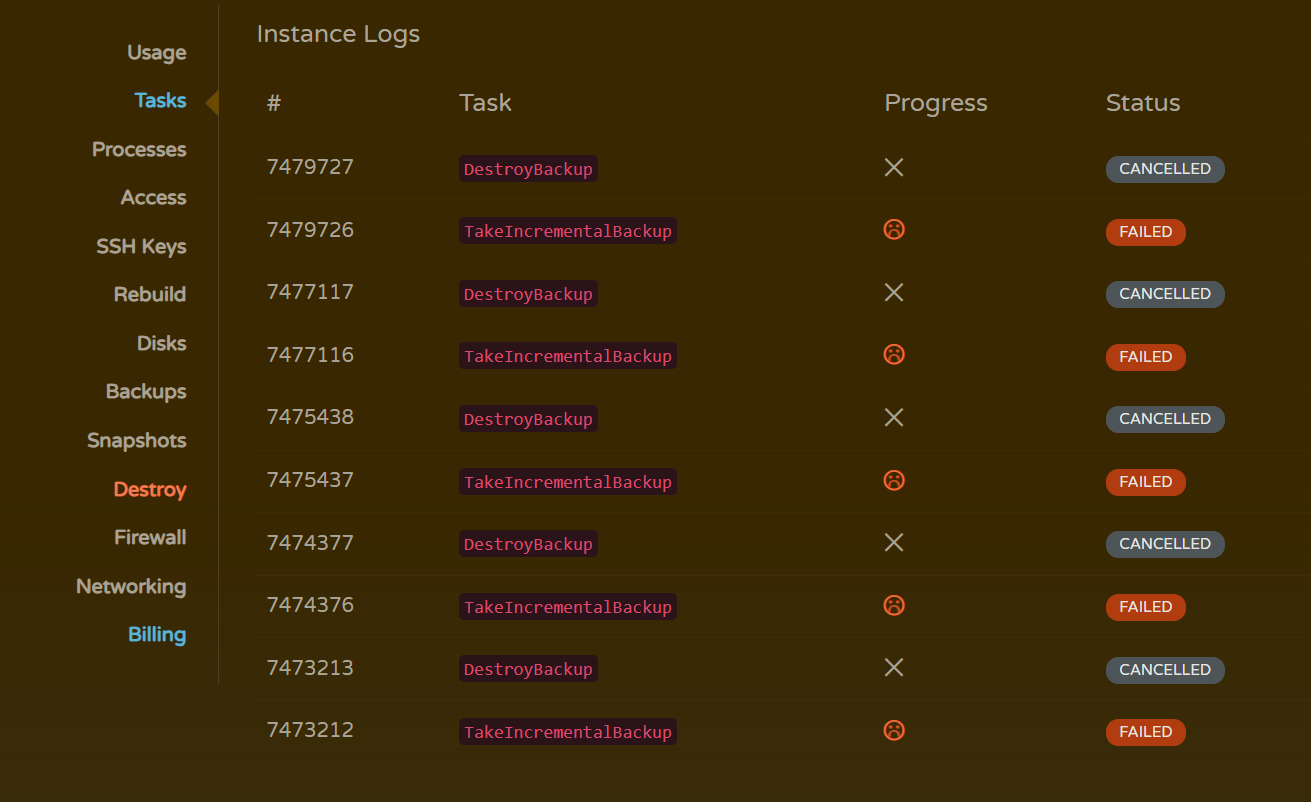Viewport: 1311px width, 802px height.
Task: Open the Destroy section
Action: tap(150, 489)
